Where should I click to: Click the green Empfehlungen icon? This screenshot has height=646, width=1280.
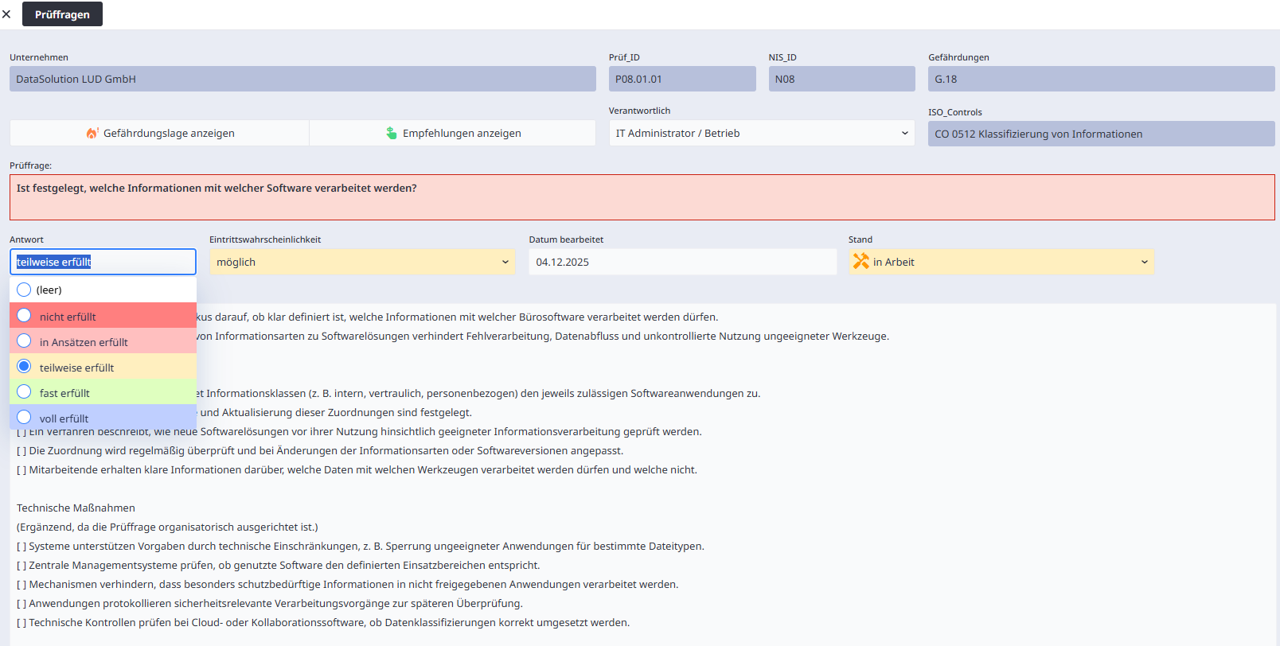[391, 133]
